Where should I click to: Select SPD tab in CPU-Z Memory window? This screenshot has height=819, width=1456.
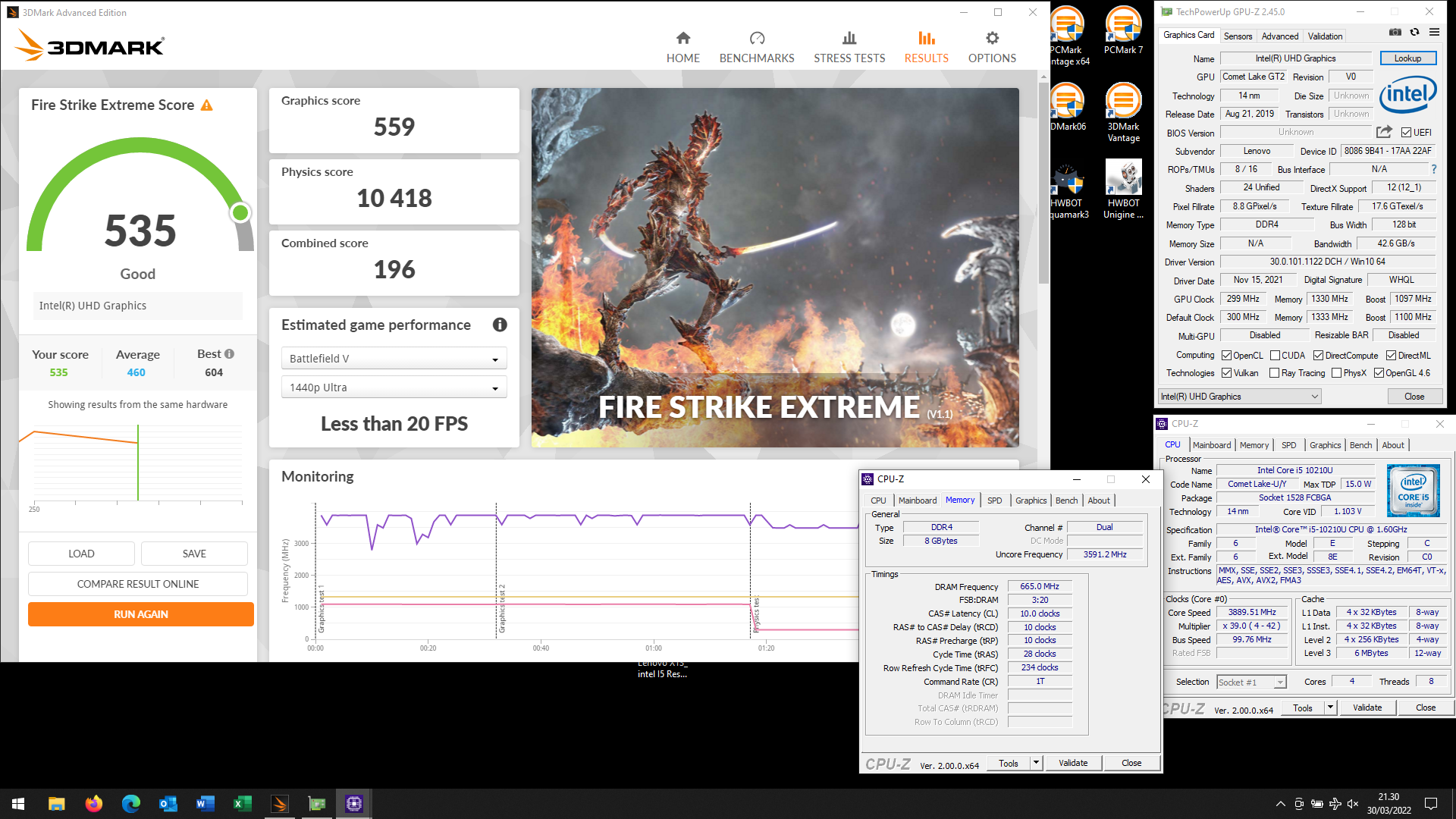click(x=994, y=500)
